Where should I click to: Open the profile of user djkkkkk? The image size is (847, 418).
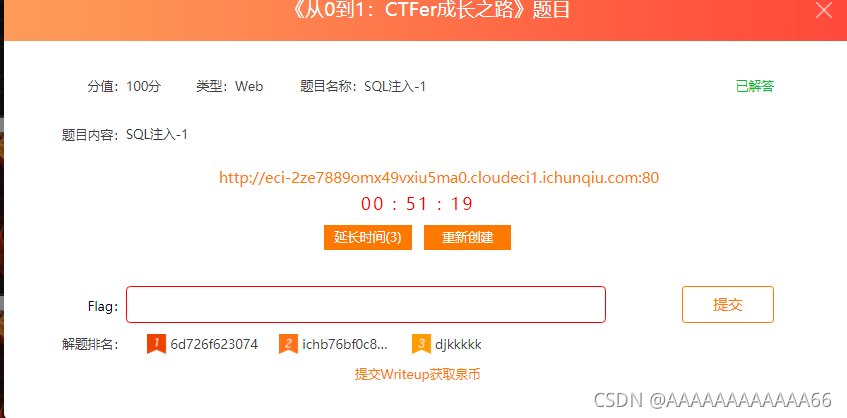[458, 345]
